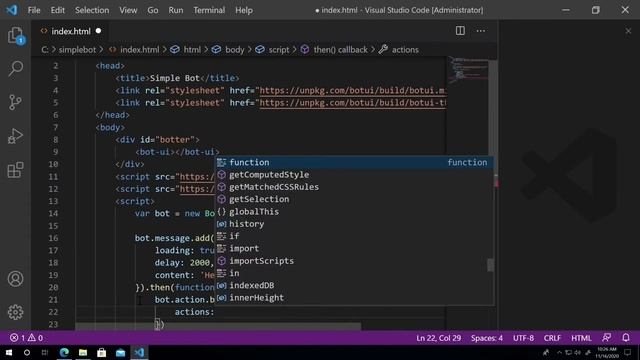Open the File menu
The height and width of the screenshot is (360, 640).
[x=34, y=10]
